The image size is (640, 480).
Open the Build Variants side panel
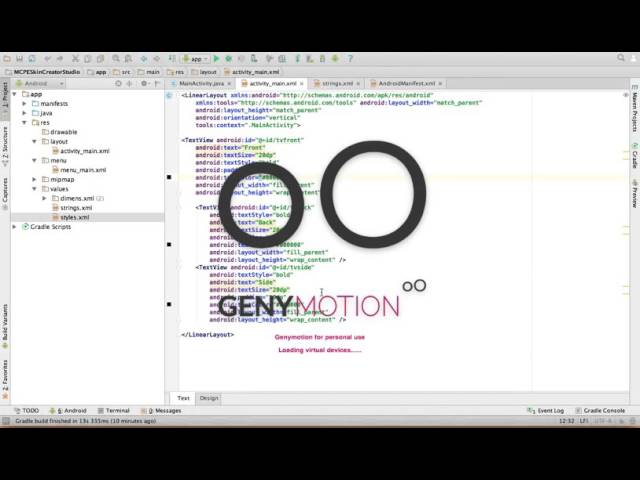pyautogui.click(x=5, y=327)
